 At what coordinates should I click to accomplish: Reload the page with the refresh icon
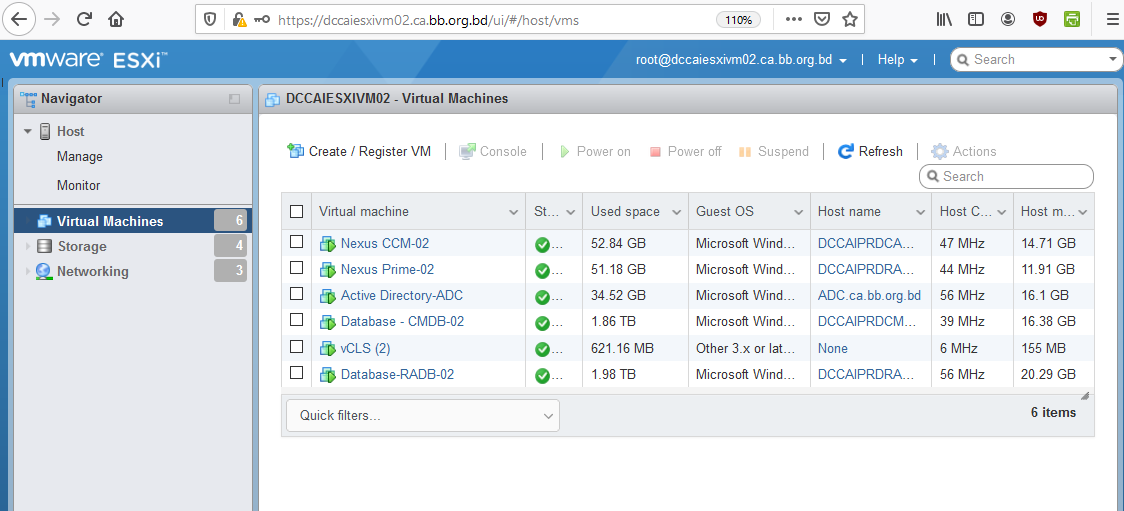(x=85, y=19)
